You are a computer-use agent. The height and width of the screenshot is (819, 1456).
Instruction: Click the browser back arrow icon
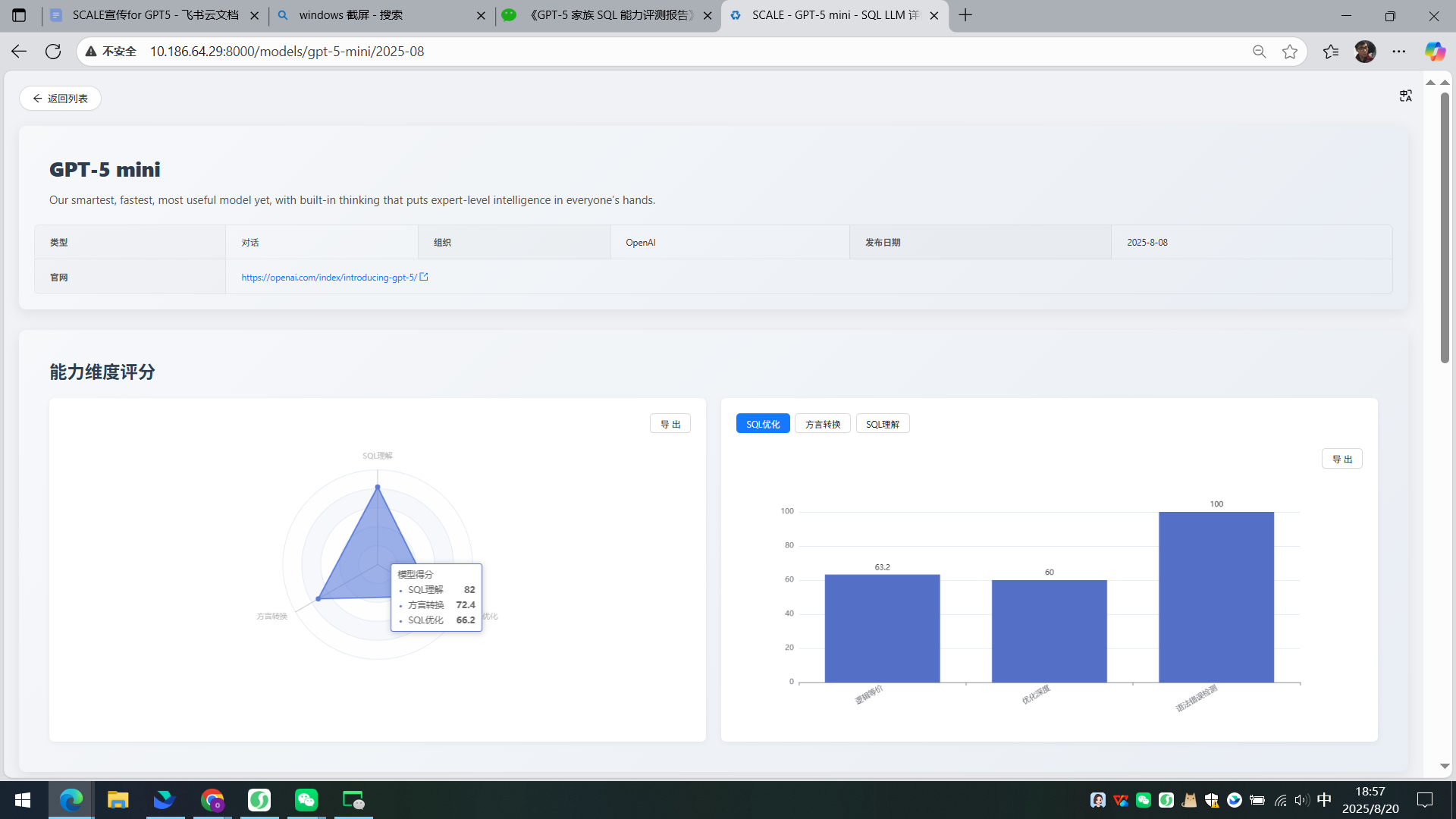(x=19, y=52)
